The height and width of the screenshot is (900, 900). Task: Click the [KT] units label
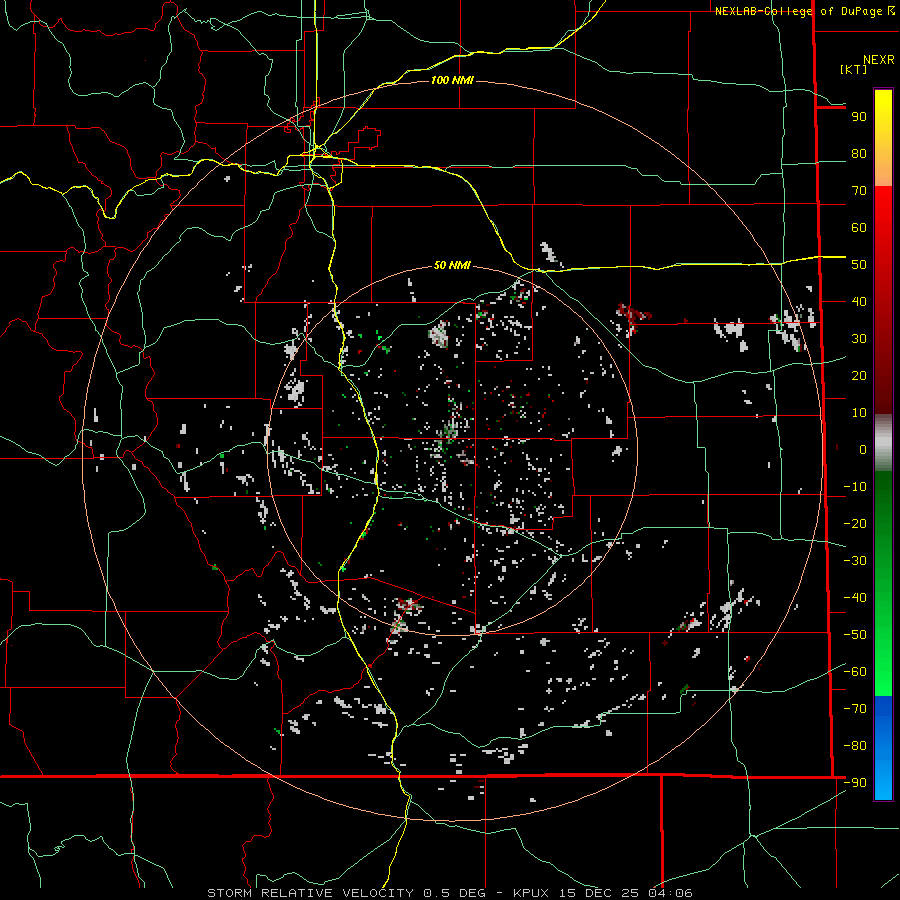(x=853, y=69)
